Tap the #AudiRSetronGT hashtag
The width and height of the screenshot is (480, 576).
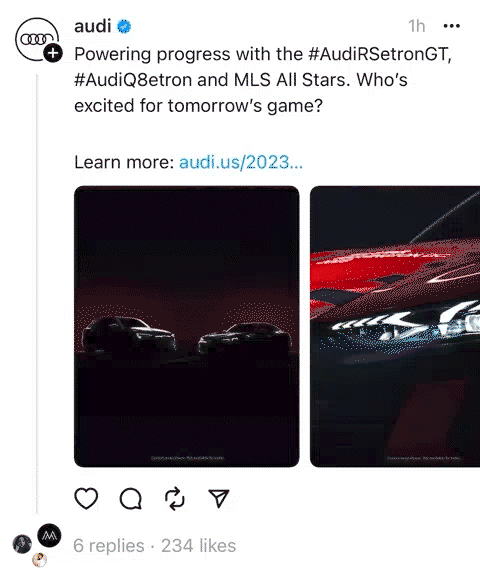point(379,54)
